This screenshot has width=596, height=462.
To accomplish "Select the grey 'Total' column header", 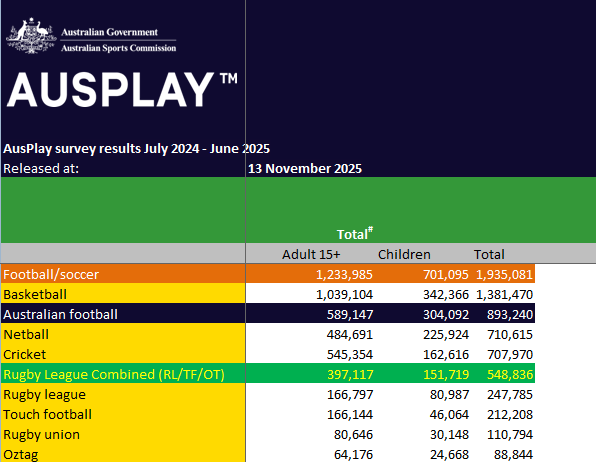I will click(x=489, y=254).
